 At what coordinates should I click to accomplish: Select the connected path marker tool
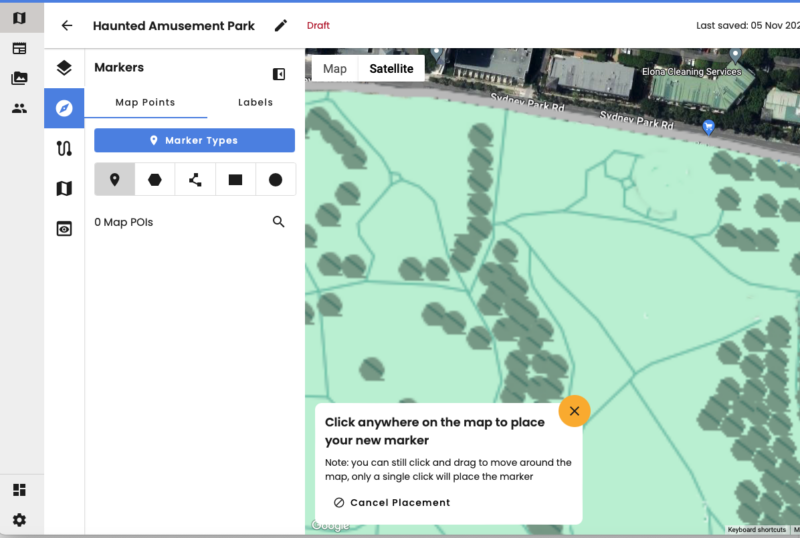tap(195, 180)
